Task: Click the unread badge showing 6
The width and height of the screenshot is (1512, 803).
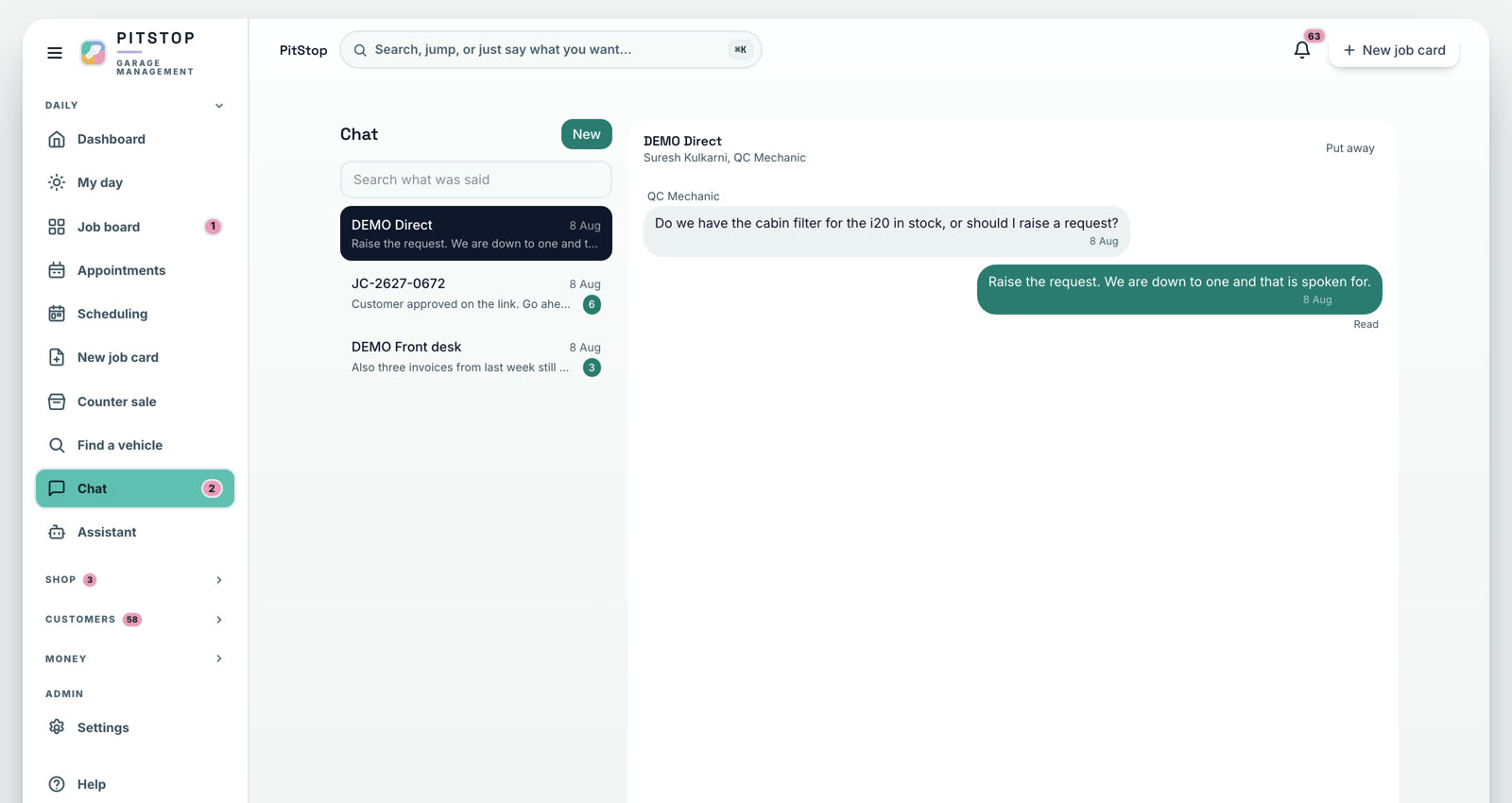Action: pyautogui.click(x=592, y=304)
